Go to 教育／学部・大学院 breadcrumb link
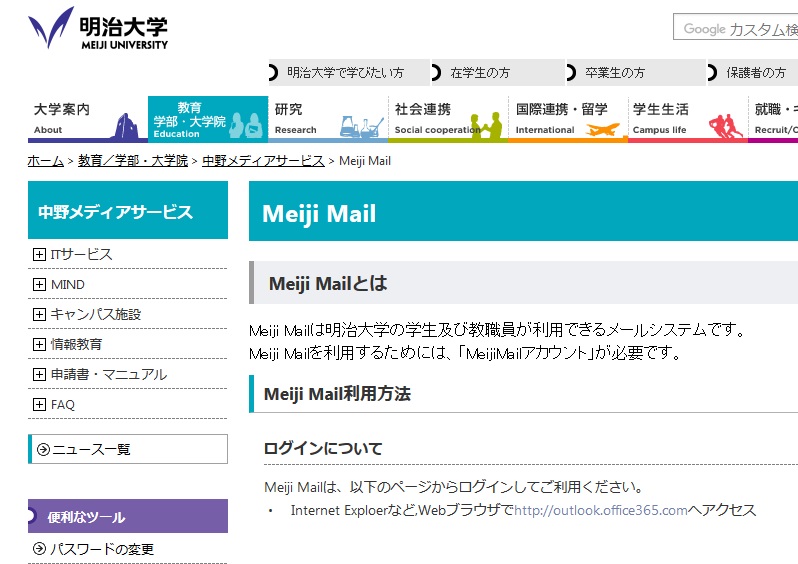 coord(133,161)
